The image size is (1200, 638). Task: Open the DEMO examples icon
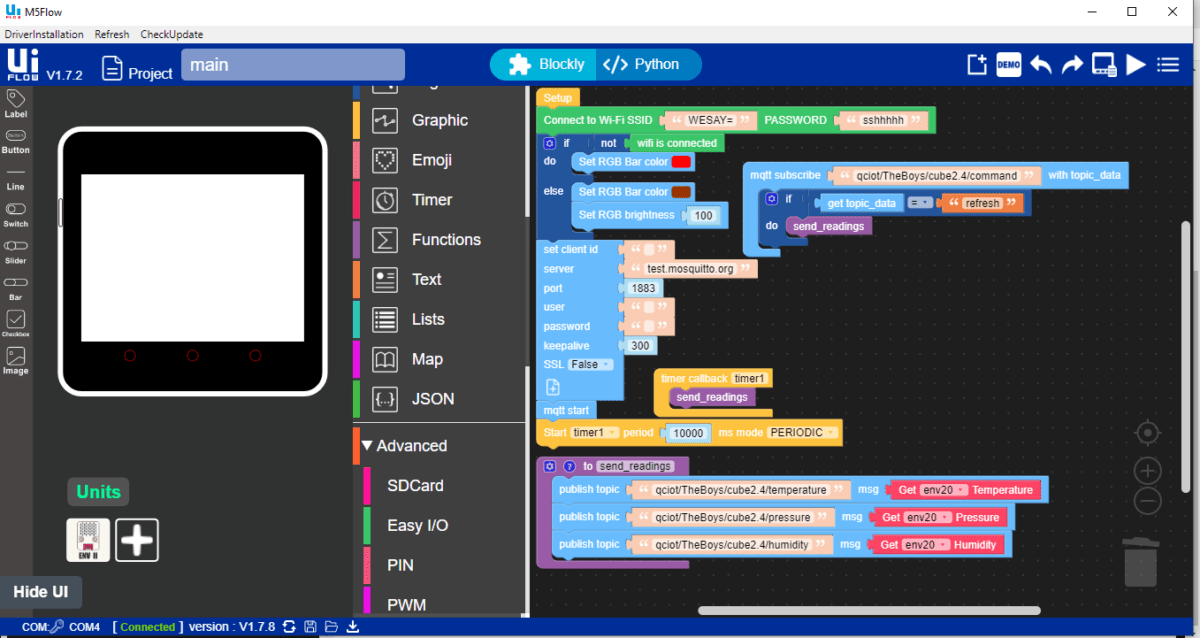point(1008,64)
